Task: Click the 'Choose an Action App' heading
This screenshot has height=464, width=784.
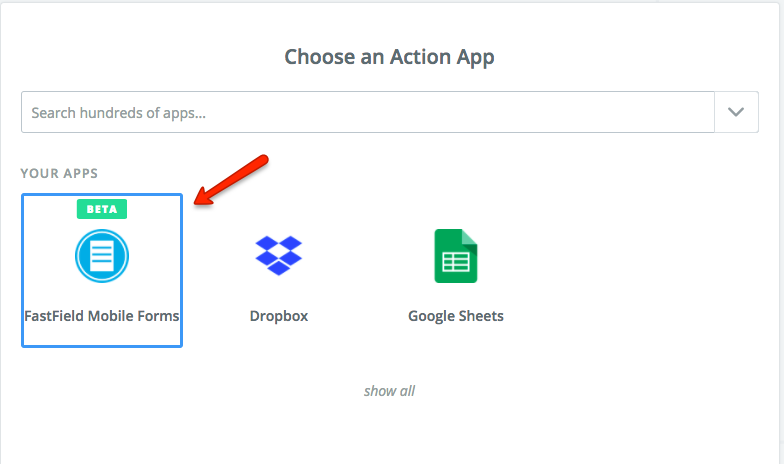Action: pos(390,56)
